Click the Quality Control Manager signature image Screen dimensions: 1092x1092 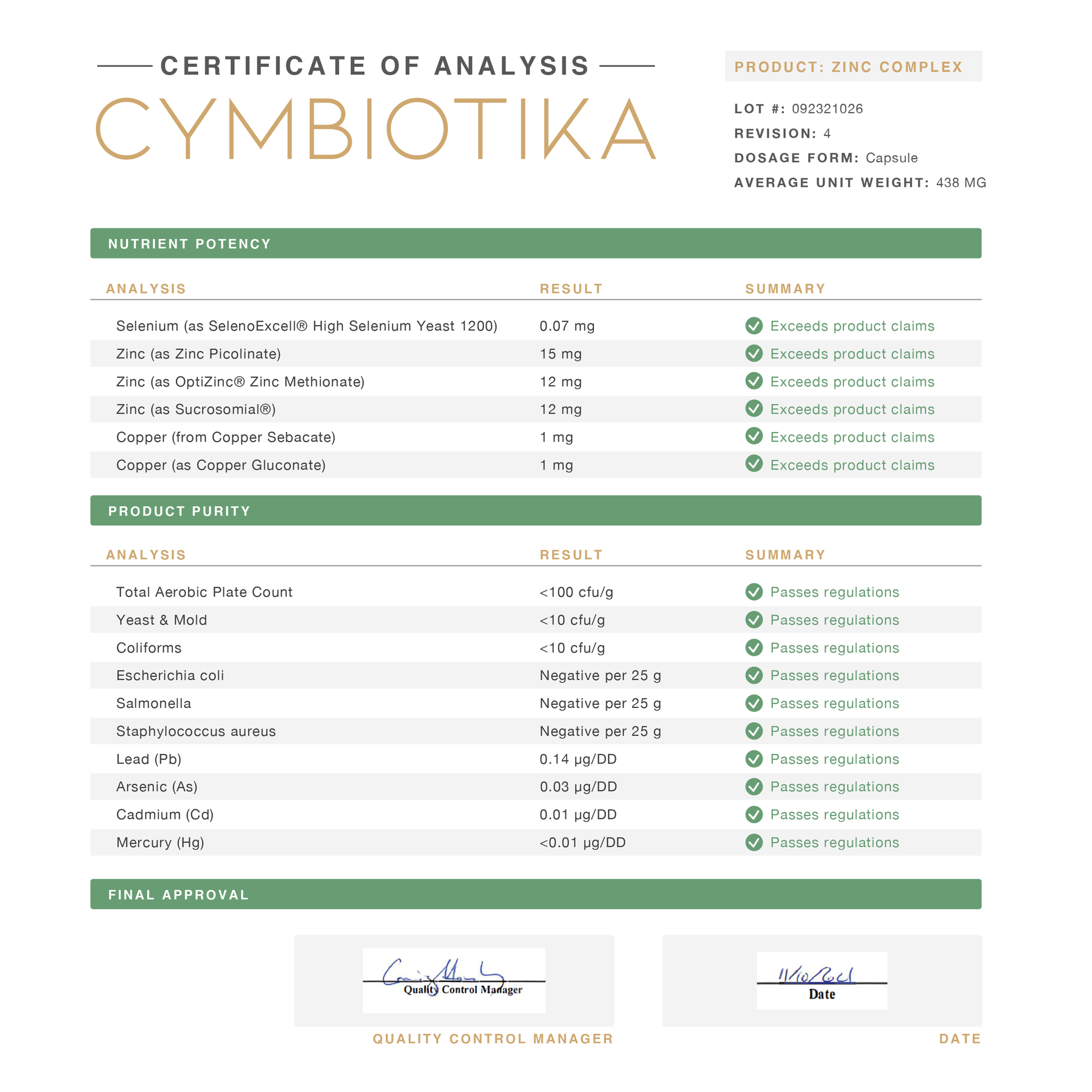pyautogui.click(x=454, y=980)
